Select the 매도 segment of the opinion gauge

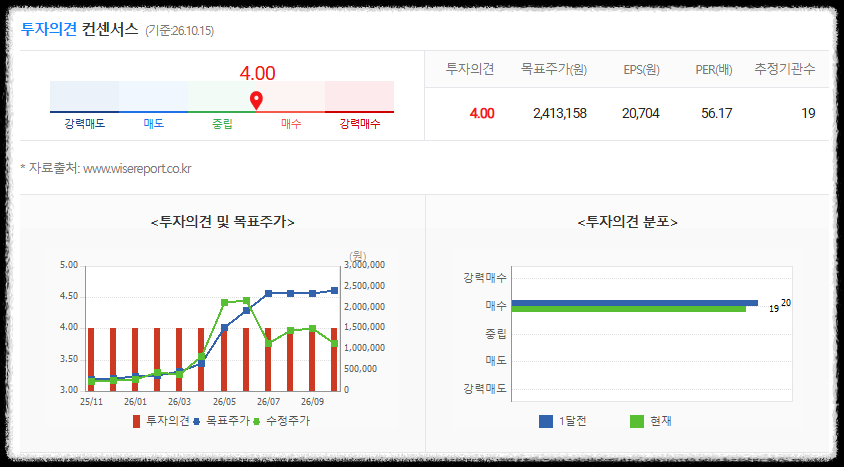coord(153,96)
